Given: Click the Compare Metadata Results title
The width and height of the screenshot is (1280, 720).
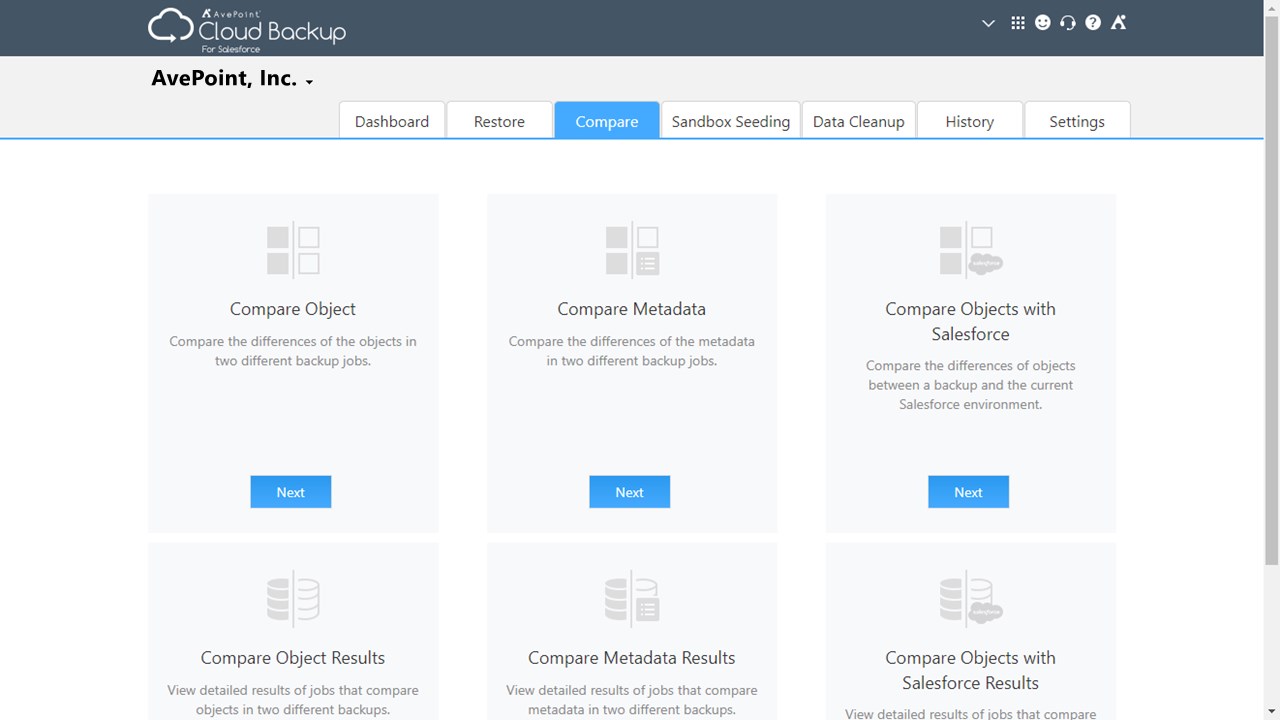Looking at the screenshot, I should pyautogui.click(x=632, y=658).
